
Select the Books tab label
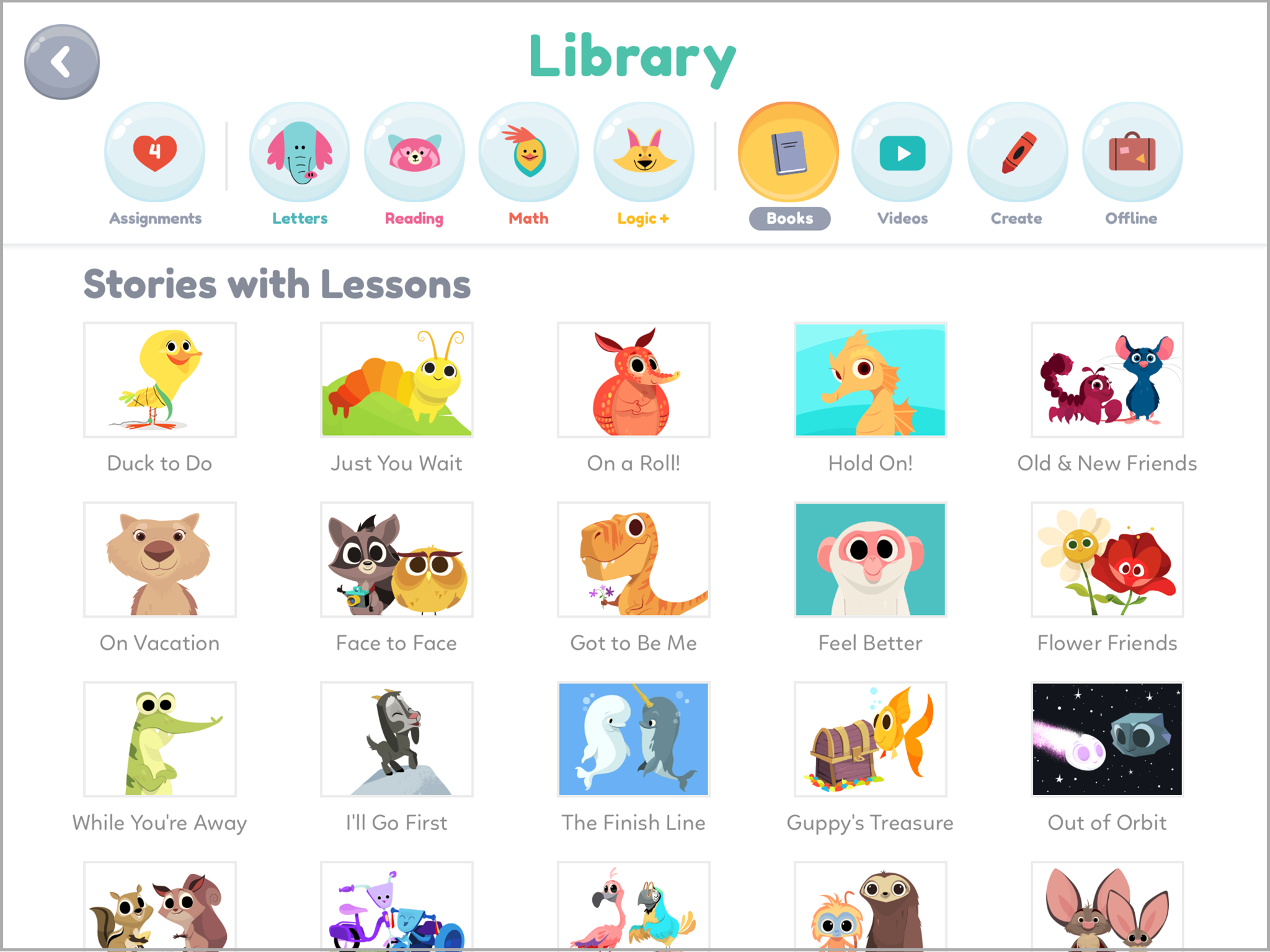tap(789, 218)
